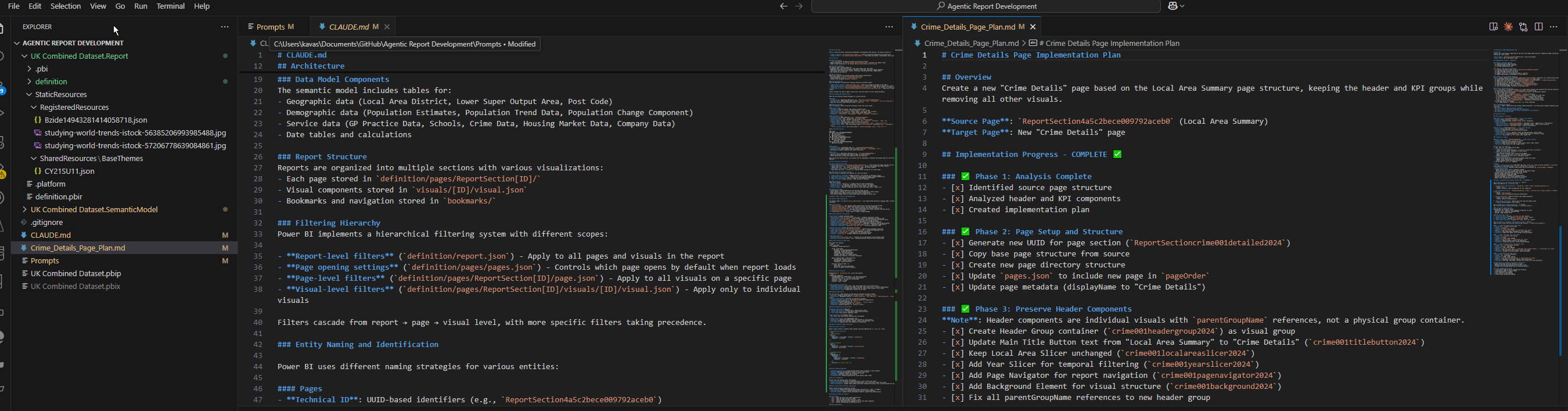Image resolution: width=1568 pixels, height=411 pixels.
Task: Open the Copilot dropdown chevron
Action: pyautogui.click(x=1182, y=6)
